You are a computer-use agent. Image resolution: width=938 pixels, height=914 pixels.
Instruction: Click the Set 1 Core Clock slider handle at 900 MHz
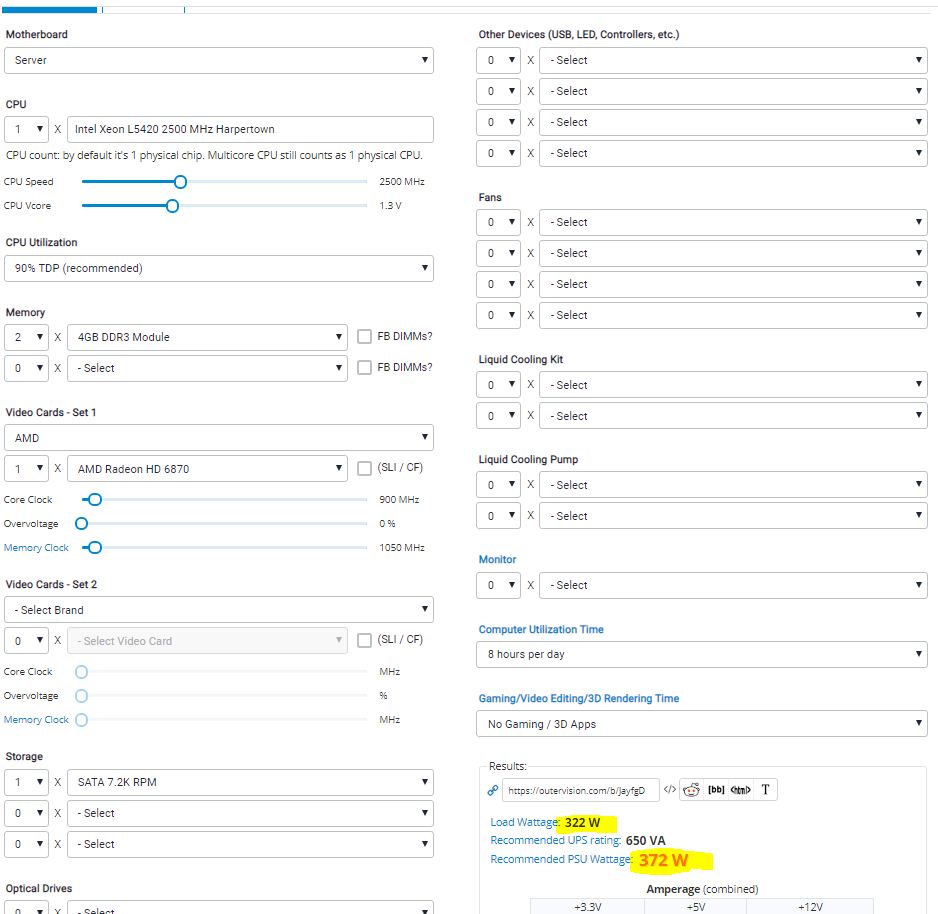pyautogui.click(x=95, y=499)
